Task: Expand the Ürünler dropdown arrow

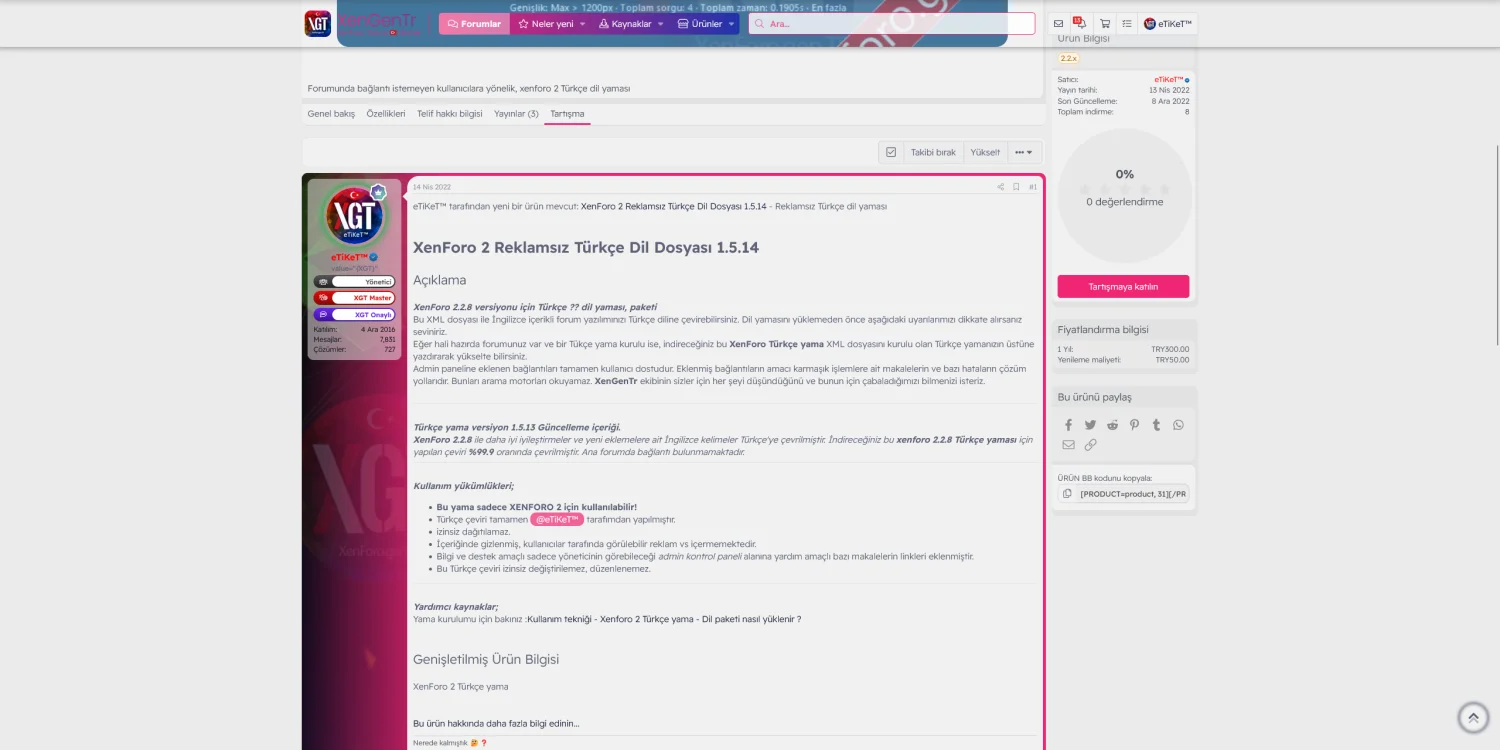Action: [x=731, y=24]
